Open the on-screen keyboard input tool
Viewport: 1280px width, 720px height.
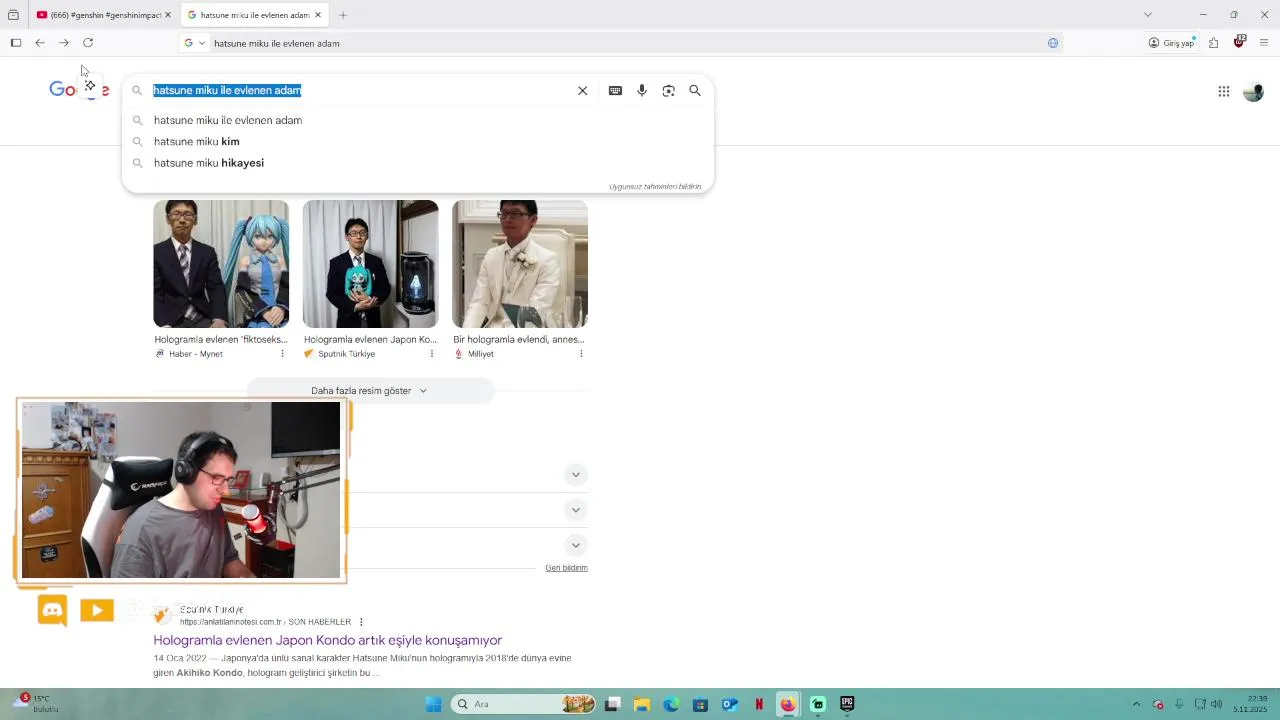point(615,90)
